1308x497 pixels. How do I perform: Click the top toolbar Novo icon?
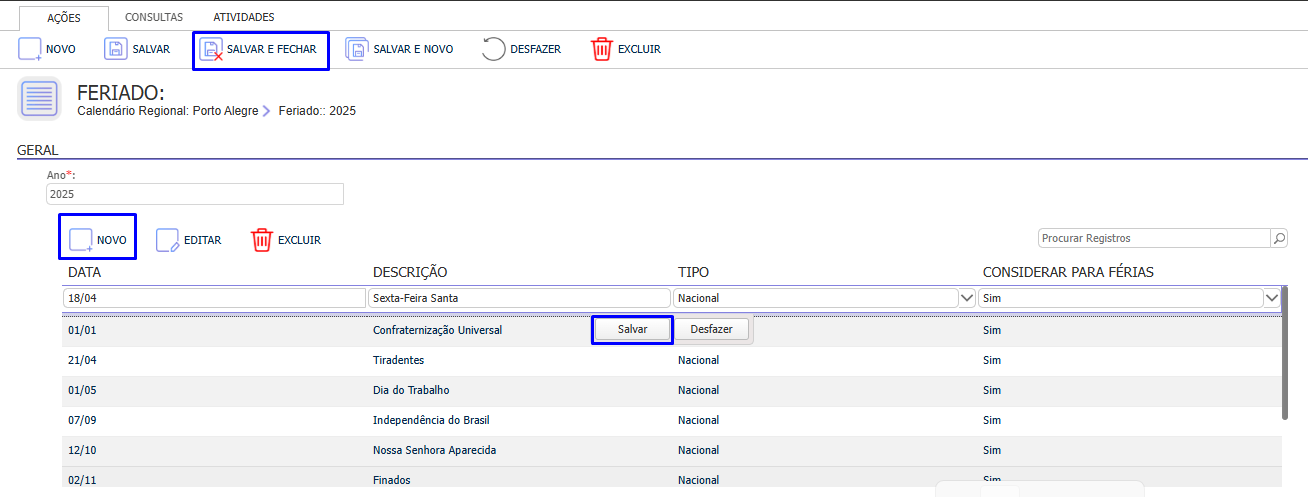30,49
